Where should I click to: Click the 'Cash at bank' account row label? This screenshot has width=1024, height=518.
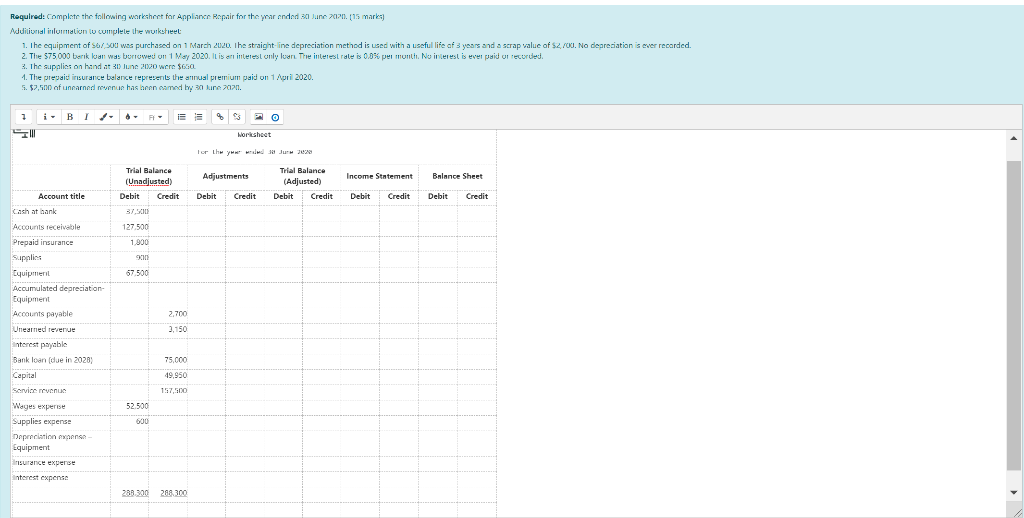click(35, 212)
